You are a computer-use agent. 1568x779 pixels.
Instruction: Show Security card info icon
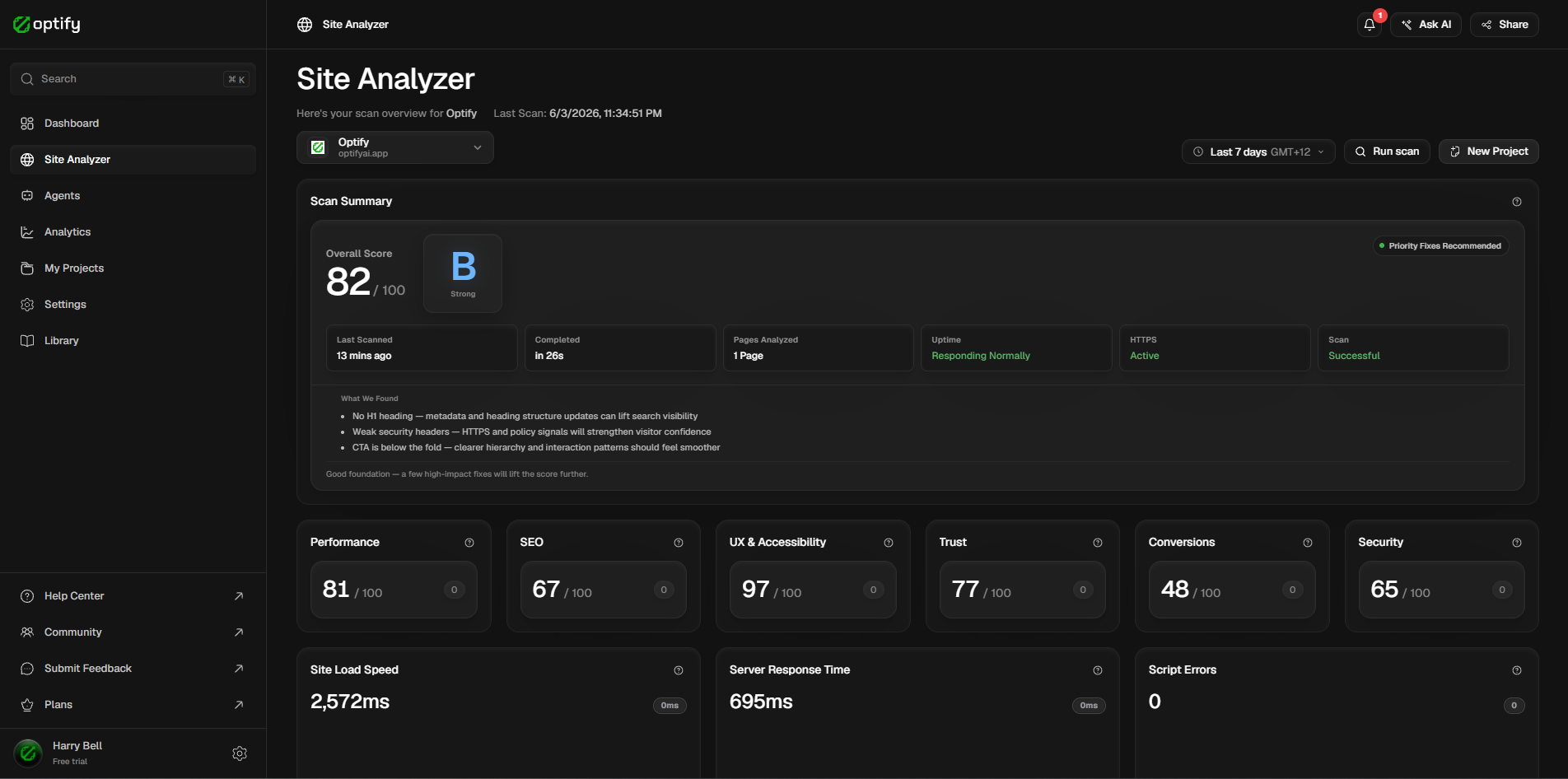tap(1517, 543)
